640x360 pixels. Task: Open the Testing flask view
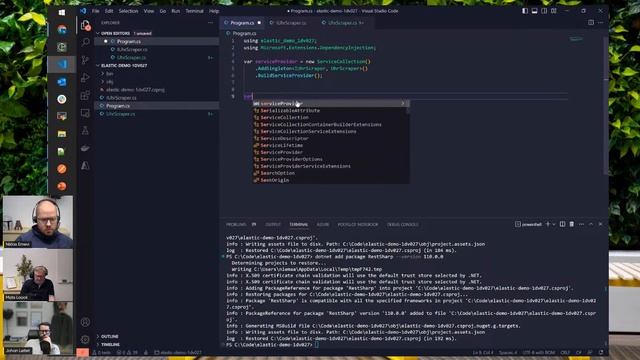[x=85, y=131]
